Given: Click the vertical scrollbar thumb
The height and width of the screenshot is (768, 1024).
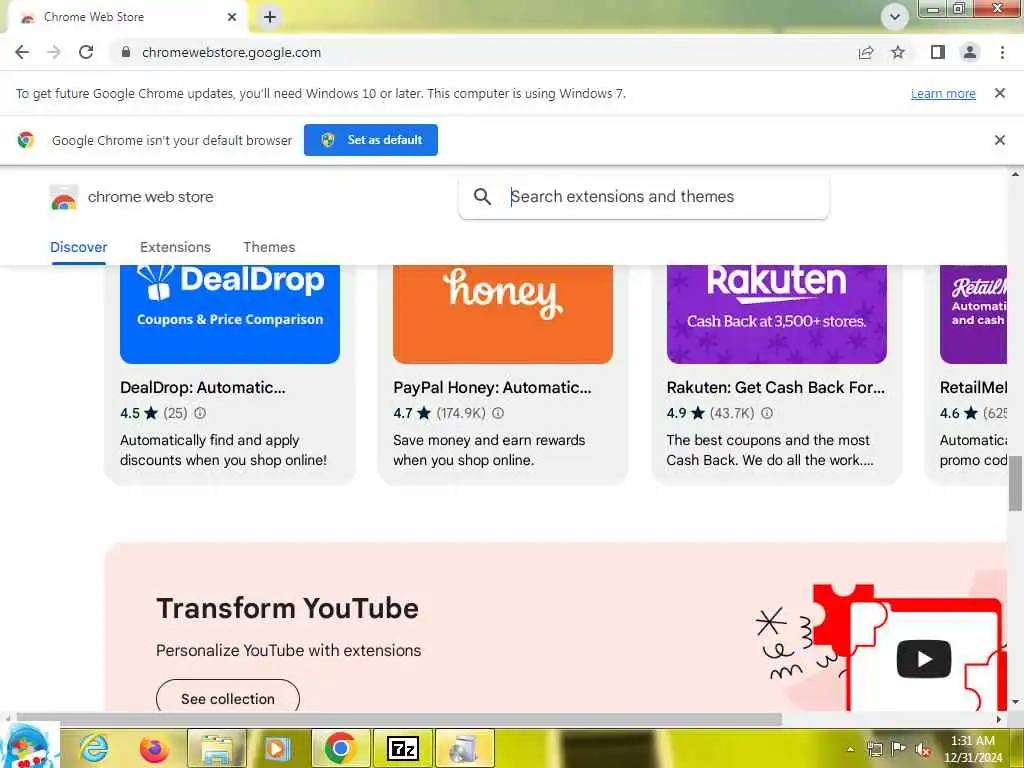Looking at the screenshot, I should click(x=1015, y=483).
